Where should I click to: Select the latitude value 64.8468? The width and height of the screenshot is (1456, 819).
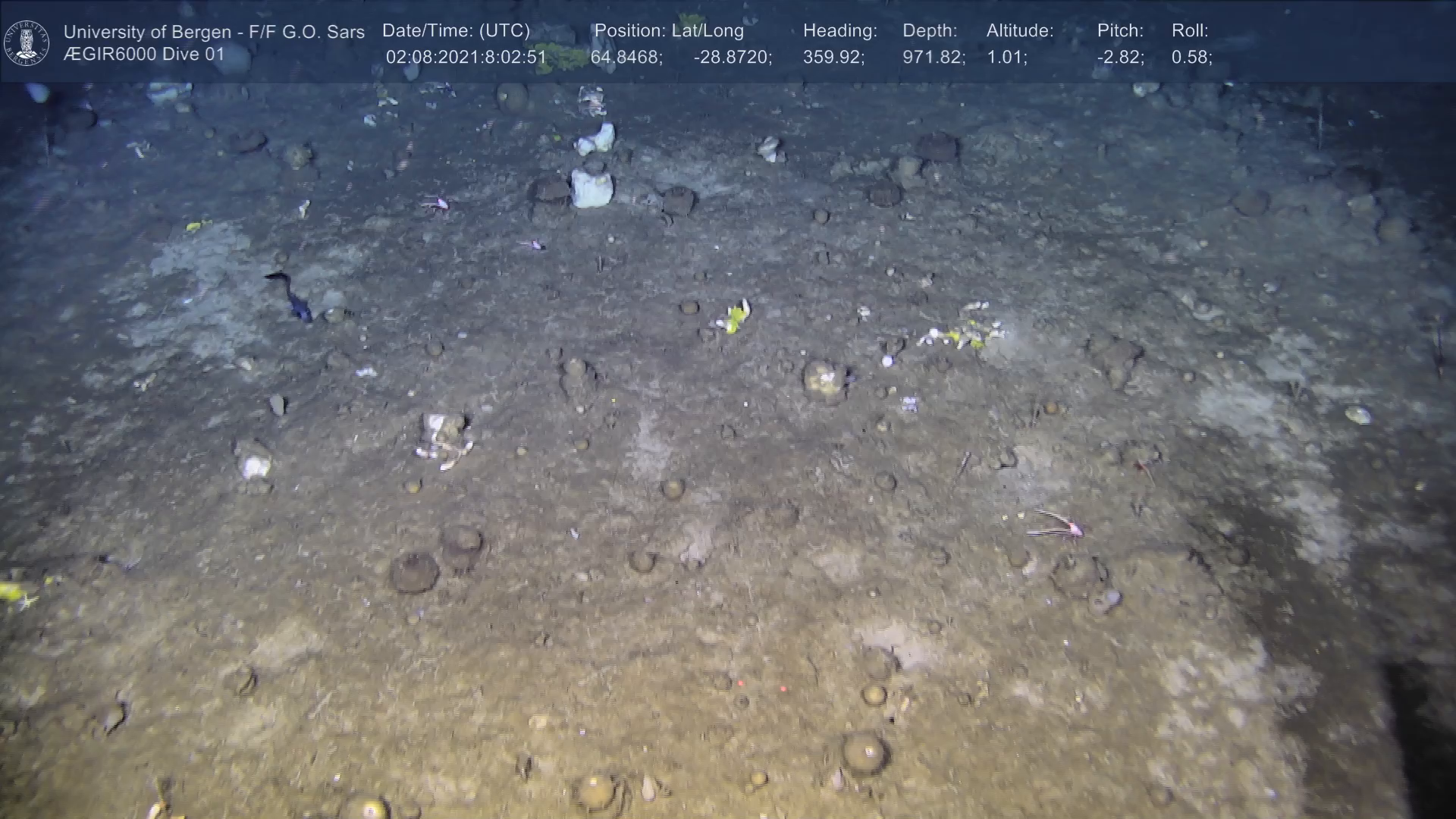(x=626, y=58)
